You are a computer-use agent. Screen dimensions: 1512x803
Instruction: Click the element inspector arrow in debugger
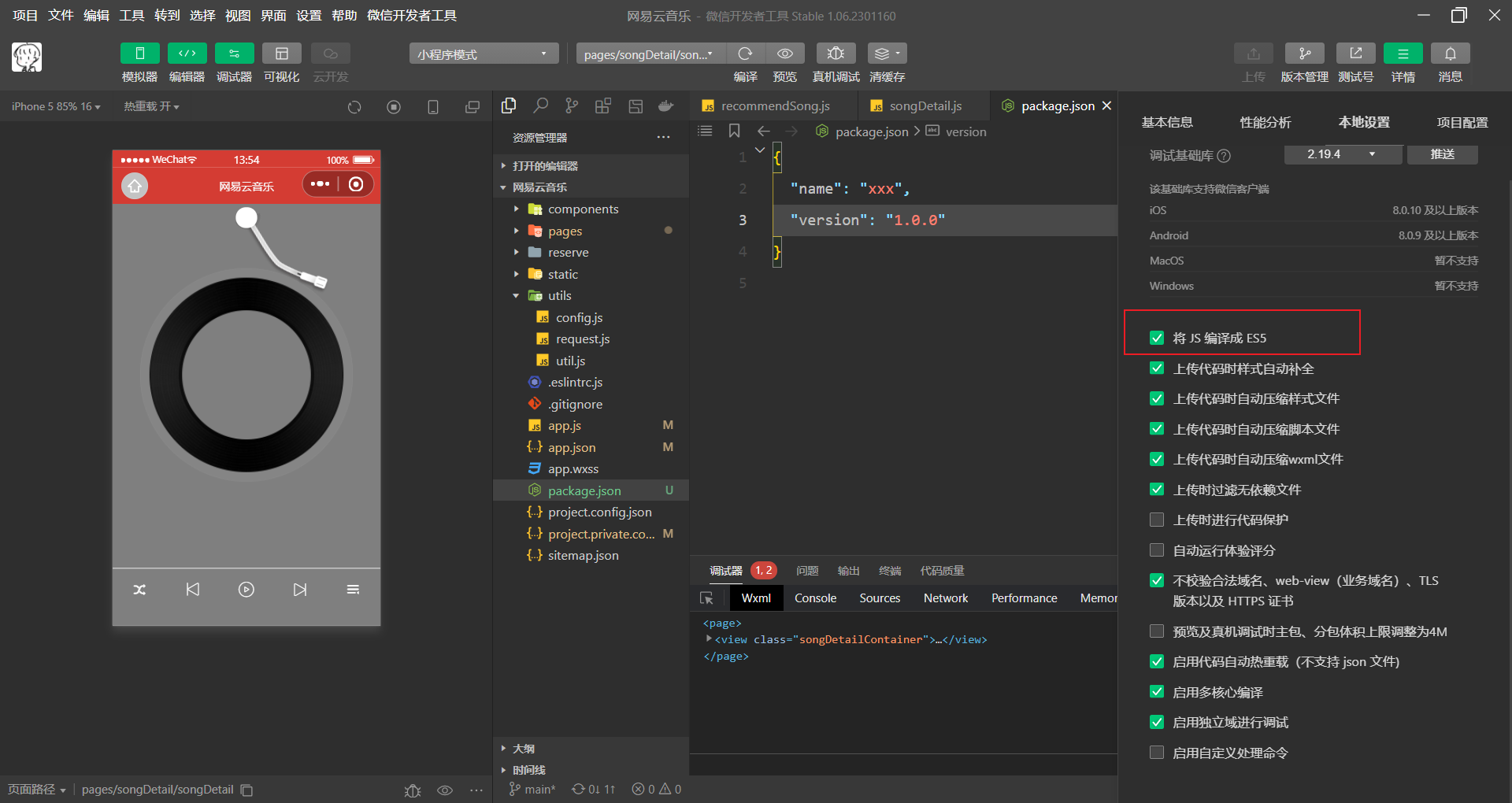(x=706, y=598)
